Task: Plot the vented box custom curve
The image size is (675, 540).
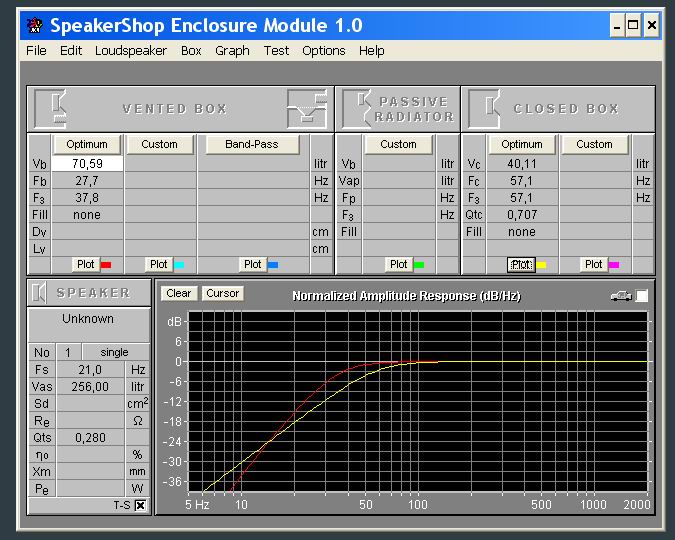Action: coord(158,264)
